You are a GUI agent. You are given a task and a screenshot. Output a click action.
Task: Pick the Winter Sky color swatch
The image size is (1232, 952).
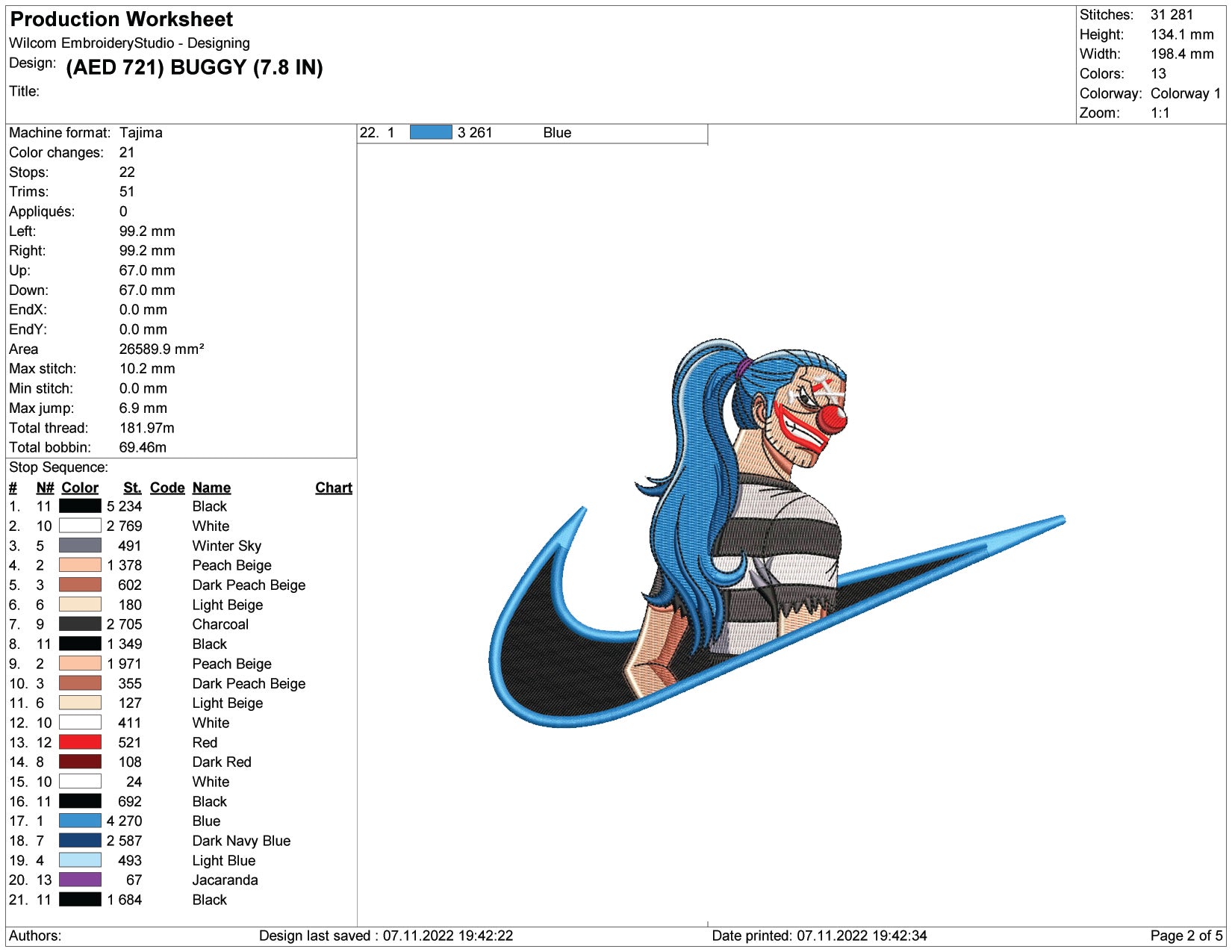pos(80,546)
